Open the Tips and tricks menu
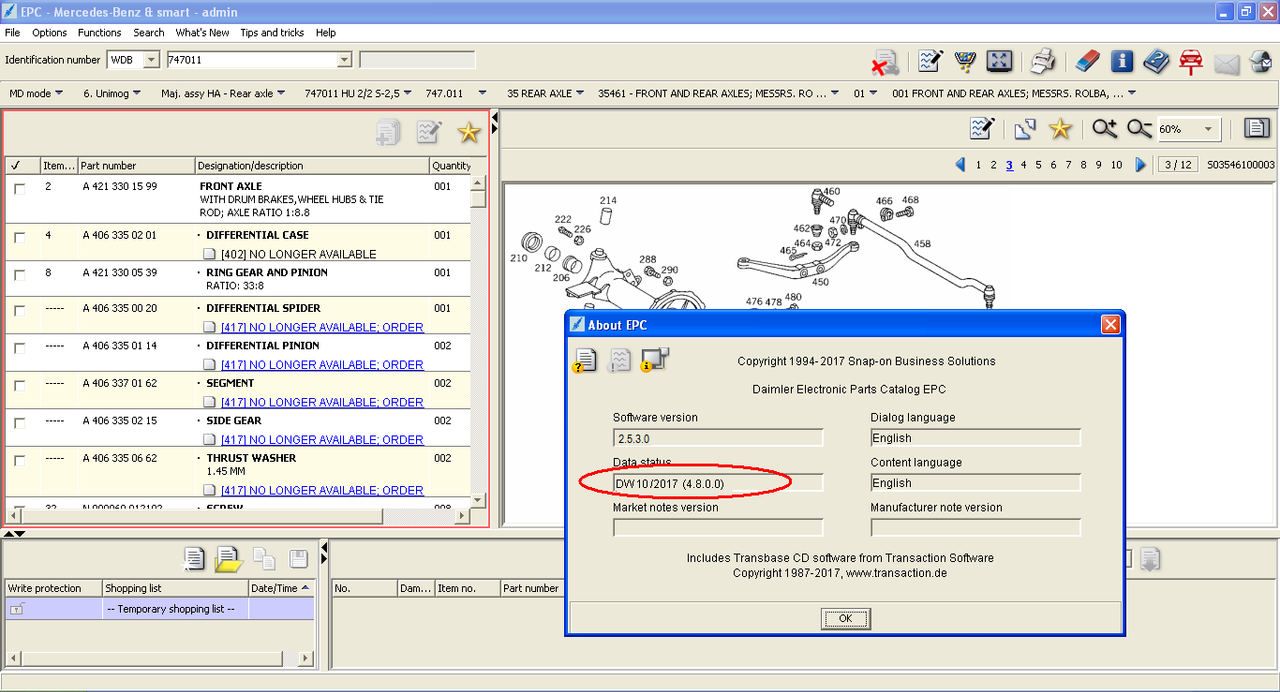 (272, 33)
